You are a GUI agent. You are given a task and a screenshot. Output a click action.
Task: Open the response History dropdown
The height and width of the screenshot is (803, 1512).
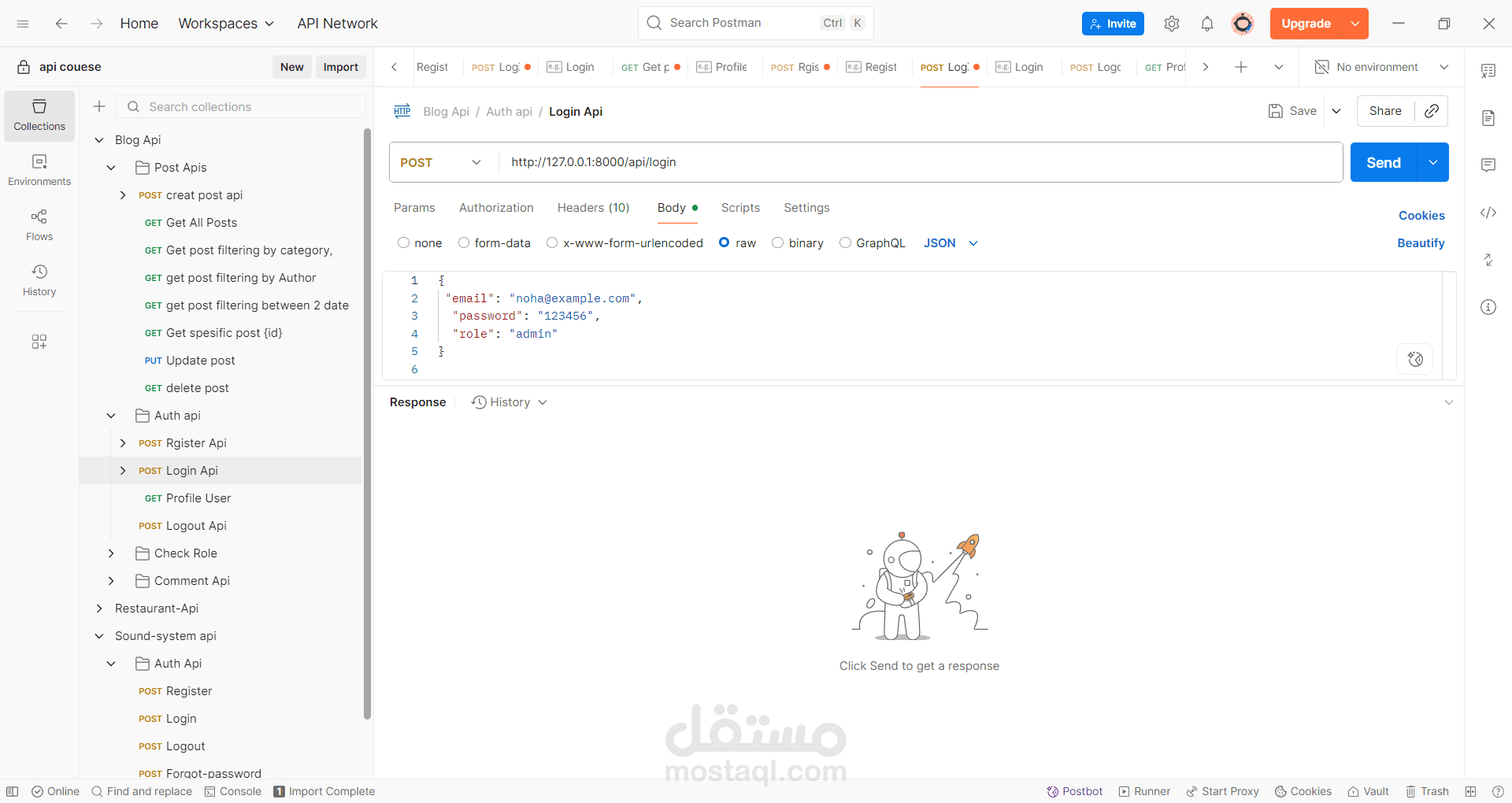click(510, 402)
